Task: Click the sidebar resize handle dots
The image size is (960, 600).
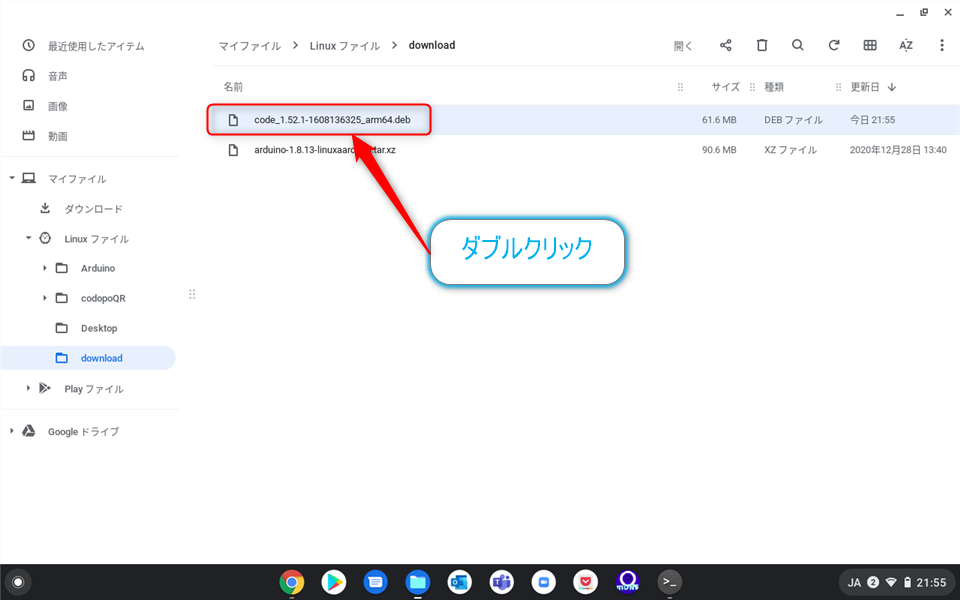Action: [x=192, y=294]
